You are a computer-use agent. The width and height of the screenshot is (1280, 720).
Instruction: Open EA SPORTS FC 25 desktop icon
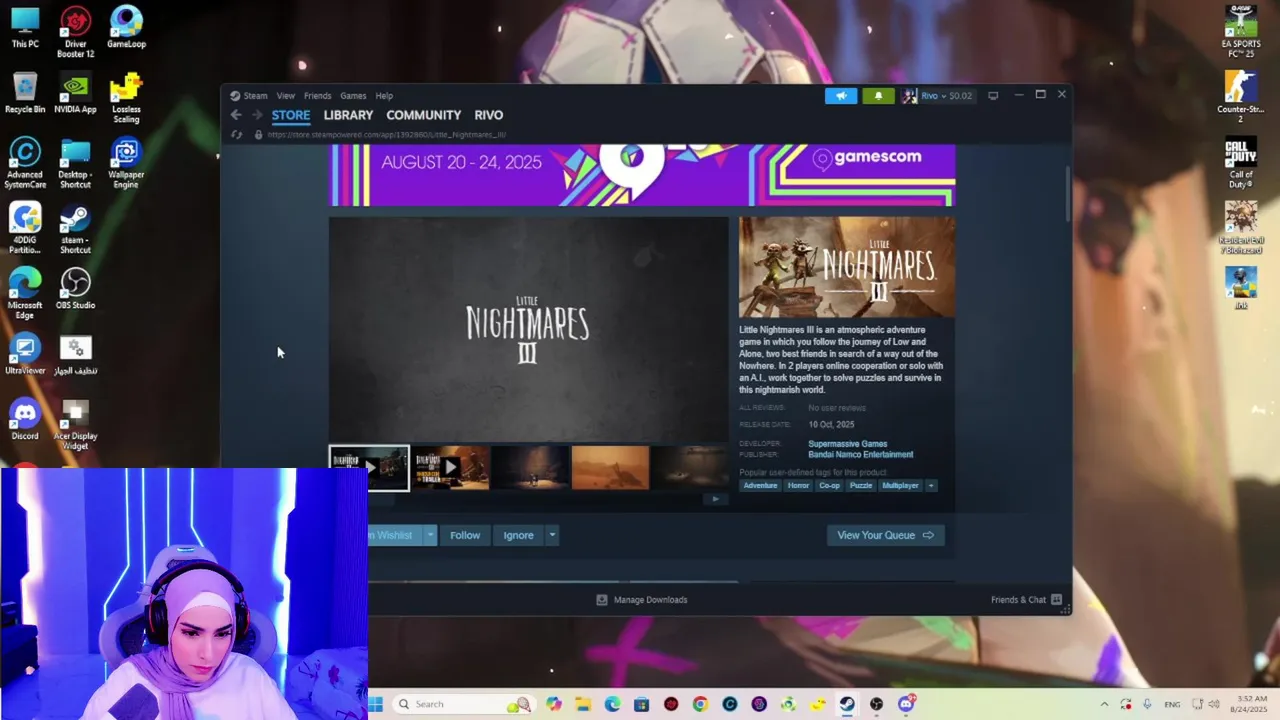[x=1241, y=32]
